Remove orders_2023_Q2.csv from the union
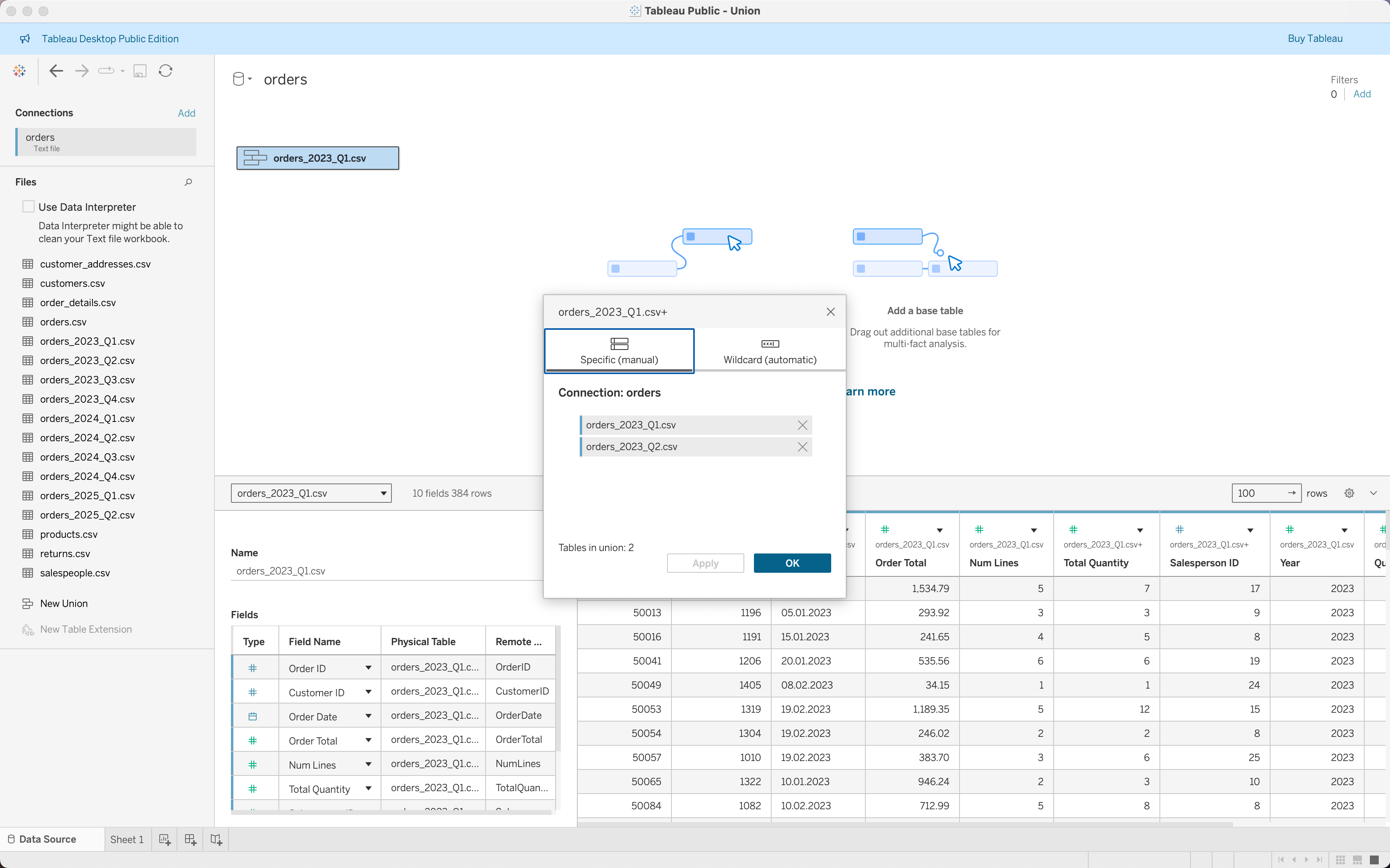Screen dimensions: 1390x868 (x=802, y=446)
